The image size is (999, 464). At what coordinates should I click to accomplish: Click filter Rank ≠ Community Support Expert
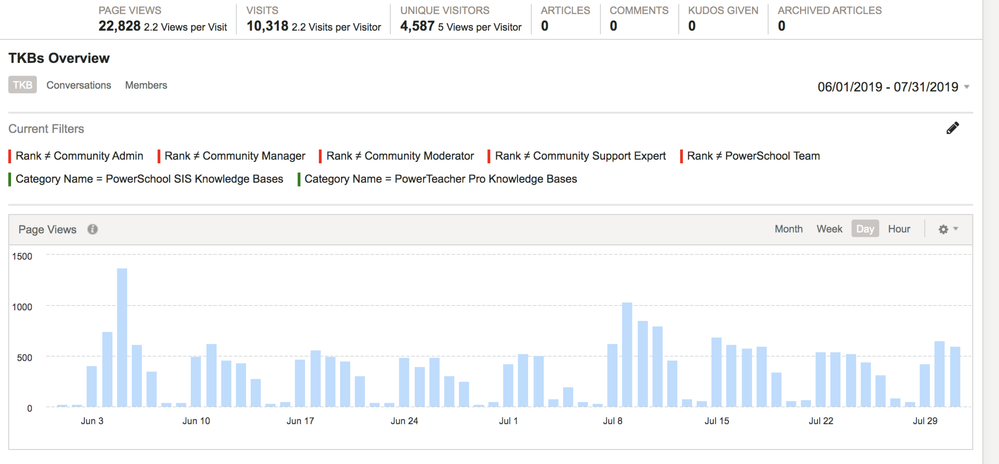577,156
